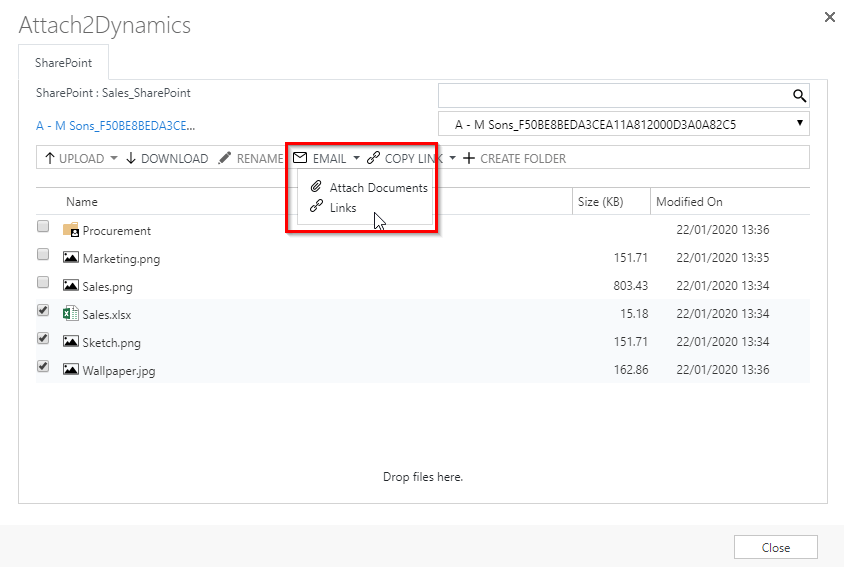This screenshot has width=844, height=567.
Task: Click the Upload label in the toolbar
Action: click(x=81, y=159)
